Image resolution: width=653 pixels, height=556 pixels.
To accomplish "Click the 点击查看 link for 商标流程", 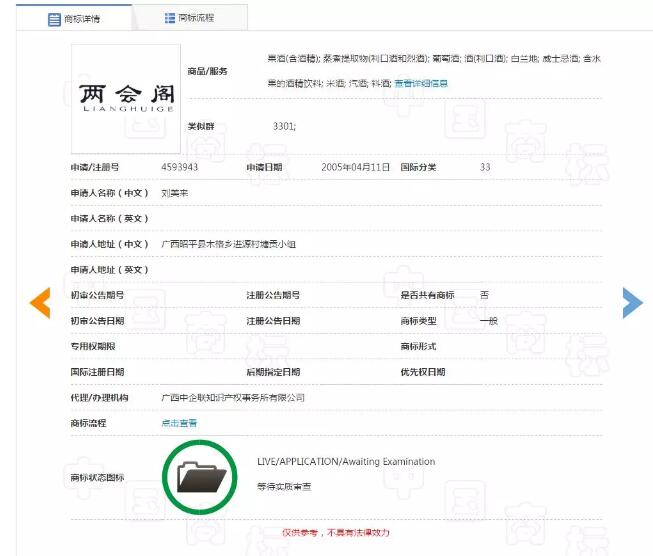I will (179, 423).
